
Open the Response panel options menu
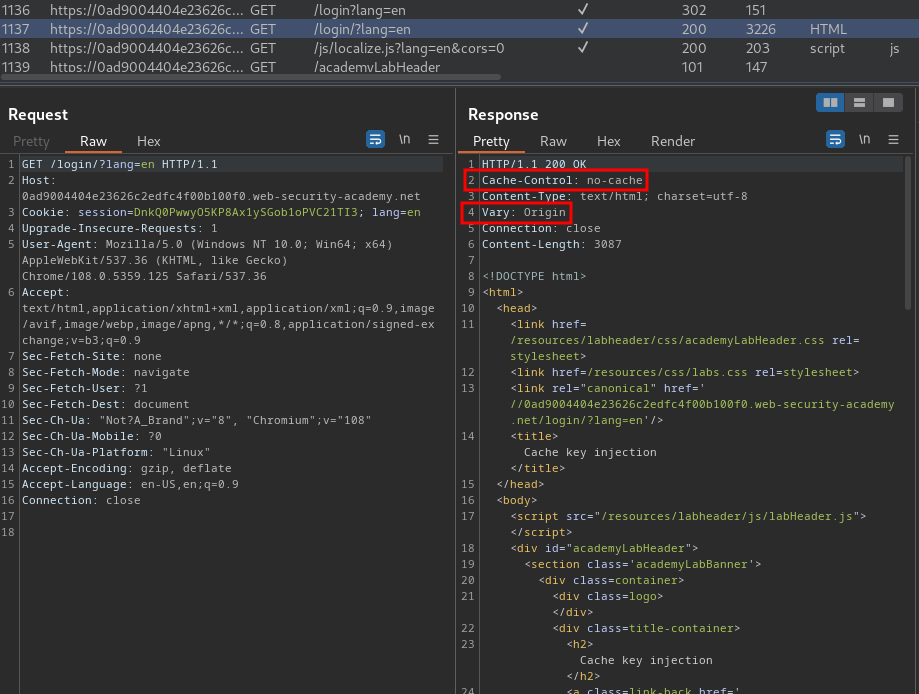pyautogui.click(x=893, y=140)
